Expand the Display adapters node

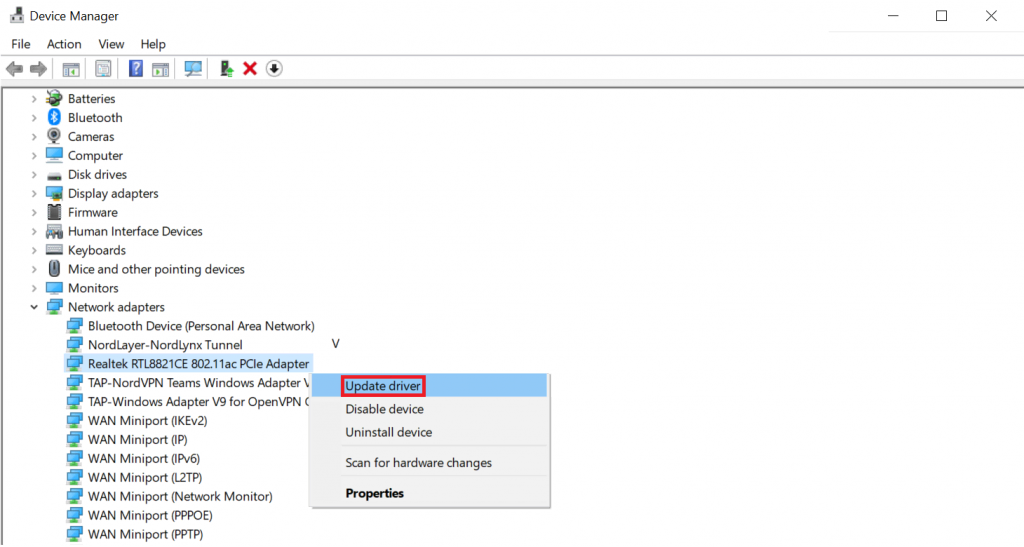click(x=34, y=194)
